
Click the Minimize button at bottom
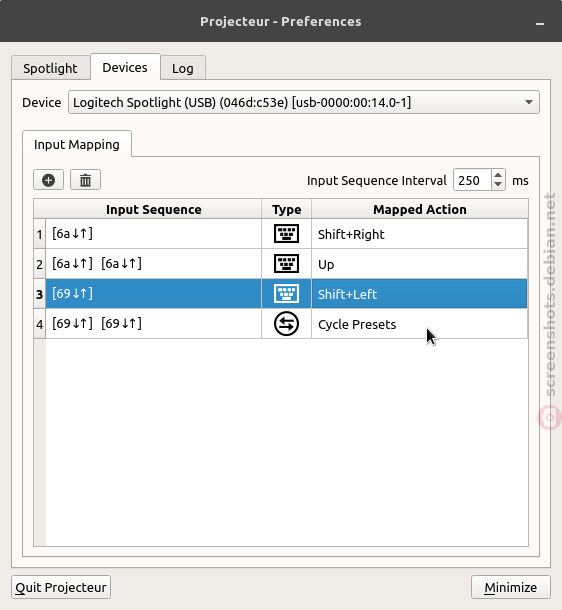(511, 587)
